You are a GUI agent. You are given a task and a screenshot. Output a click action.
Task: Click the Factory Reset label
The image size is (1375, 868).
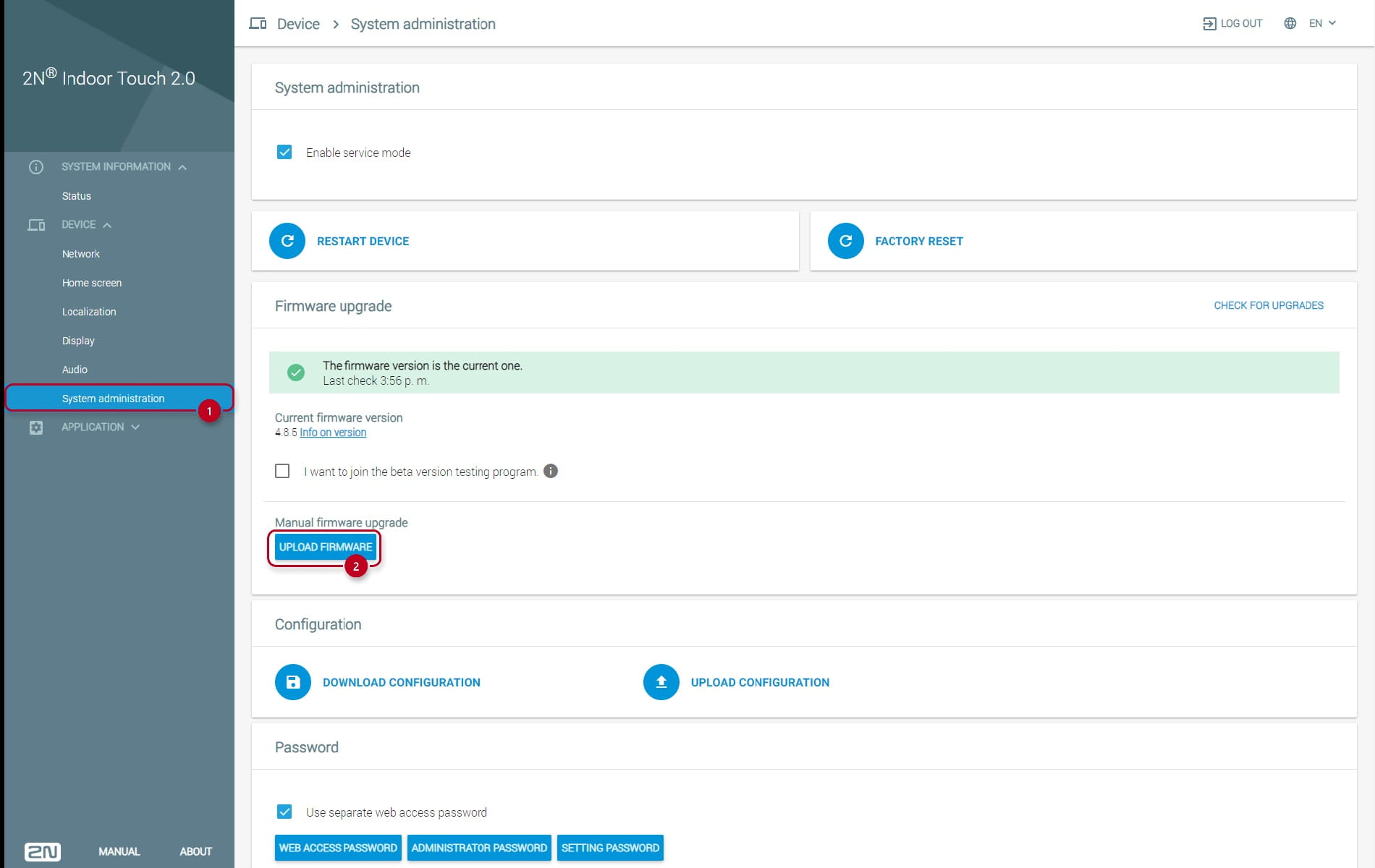(919, 241)
